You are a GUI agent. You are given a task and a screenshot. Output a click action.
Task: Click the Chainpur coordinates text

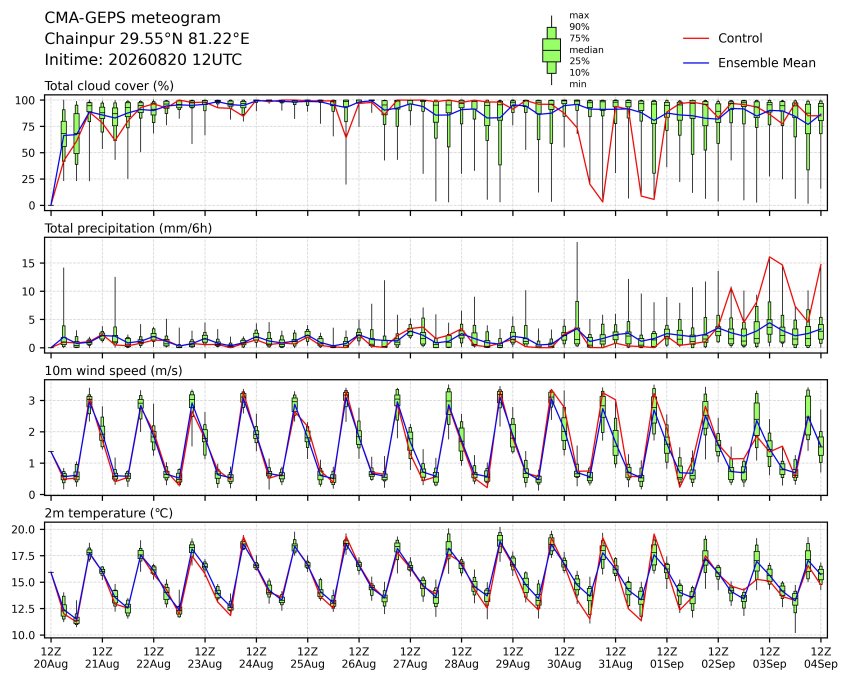coord(147,39)
